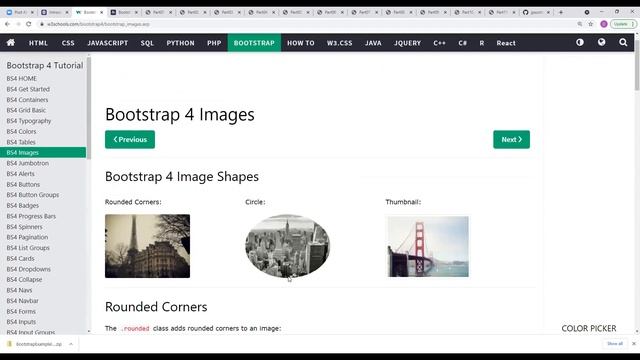Open BS4 Alerts link
Viewport: 640px width, 360px height.
(20, 173)
